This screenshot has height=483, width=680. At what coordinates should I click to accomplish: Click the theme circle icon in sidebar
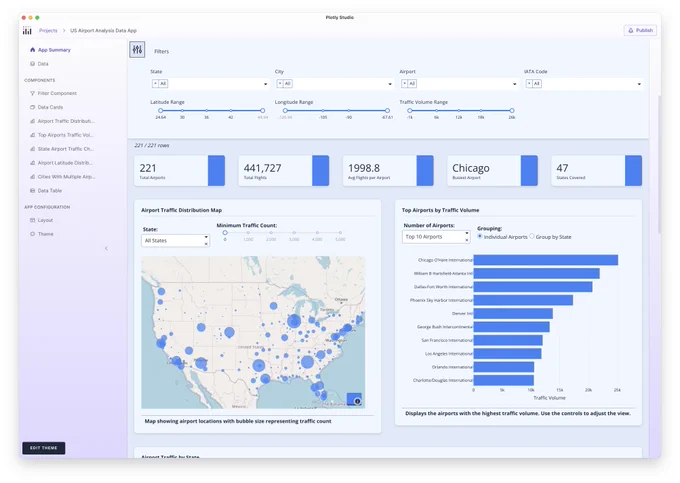pos(33,234)
